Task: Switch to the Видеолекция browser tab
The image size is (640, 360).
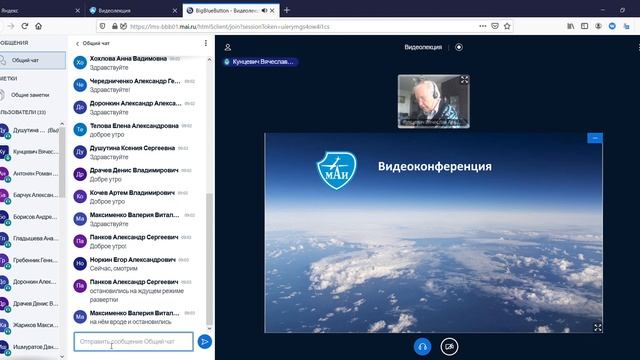Action: (x=133, y=11)
